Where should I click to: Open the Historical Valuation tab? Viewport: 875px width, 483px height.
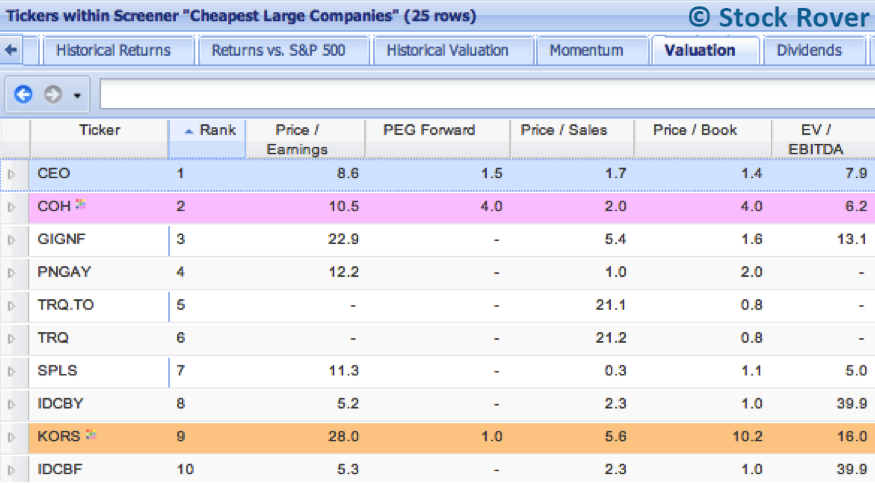click(x=448, y=51)
